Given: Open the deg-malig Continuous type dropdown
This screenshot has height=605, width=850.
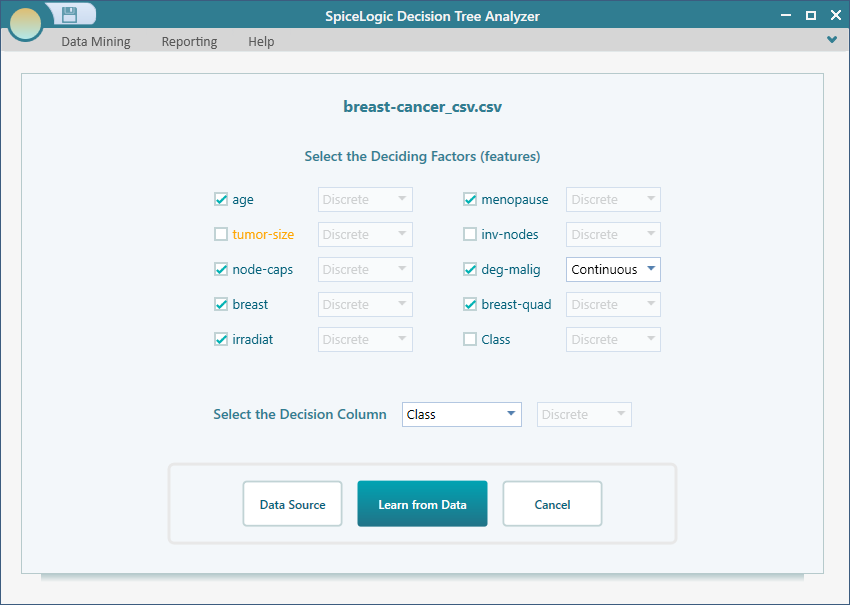Looking at the screenshot, I should coord(613,269).
